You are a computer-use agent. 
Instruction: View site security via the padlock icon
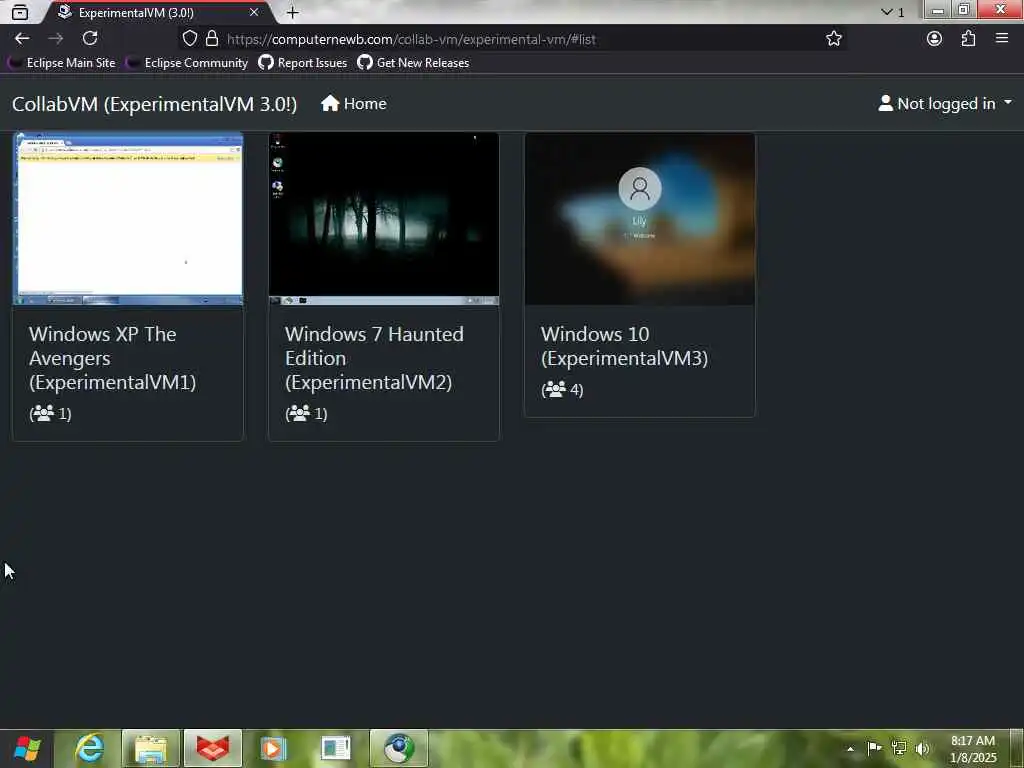point(212,39)
